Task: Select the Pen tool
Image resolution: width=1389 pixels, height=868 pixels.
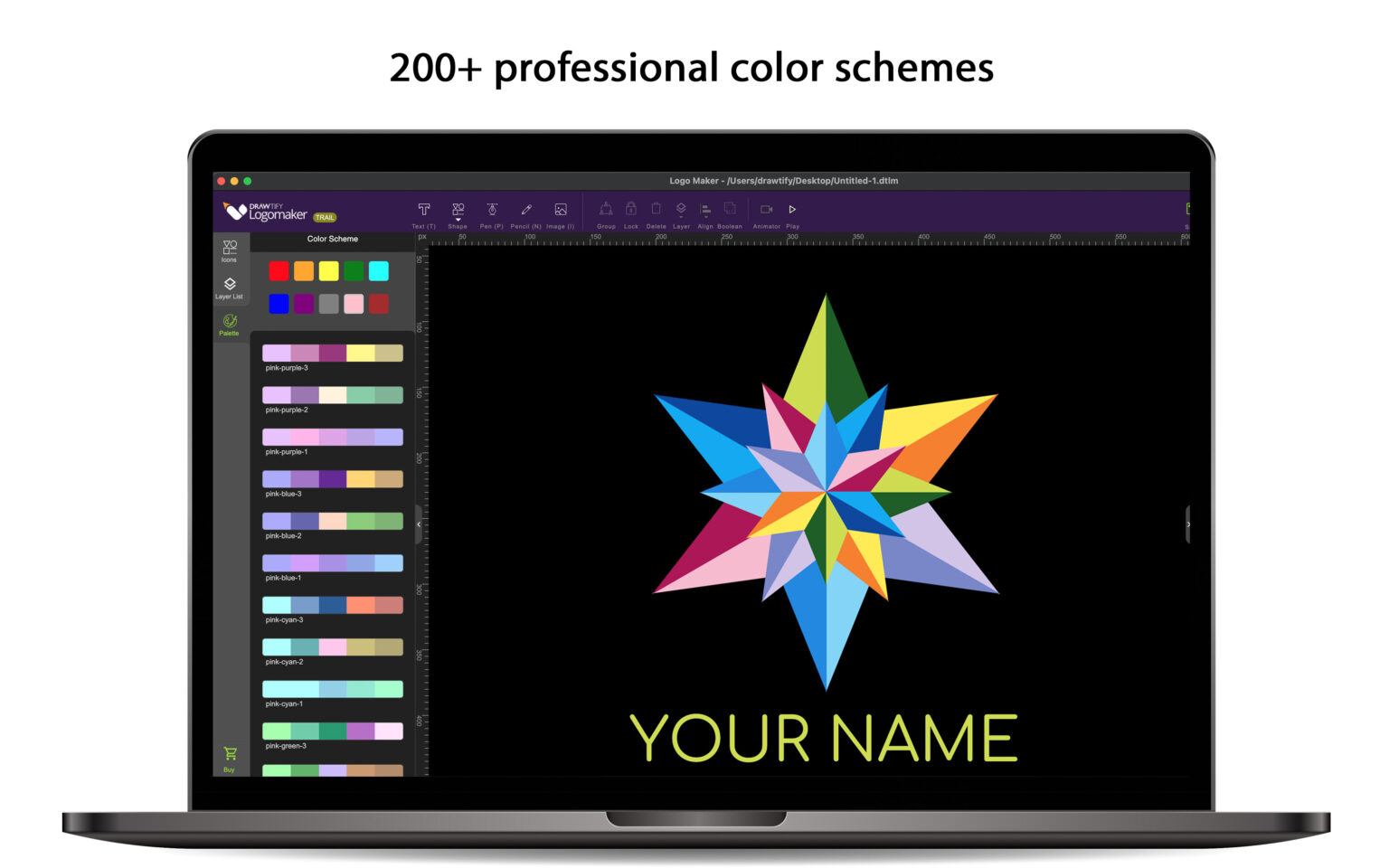Action: 492,210
